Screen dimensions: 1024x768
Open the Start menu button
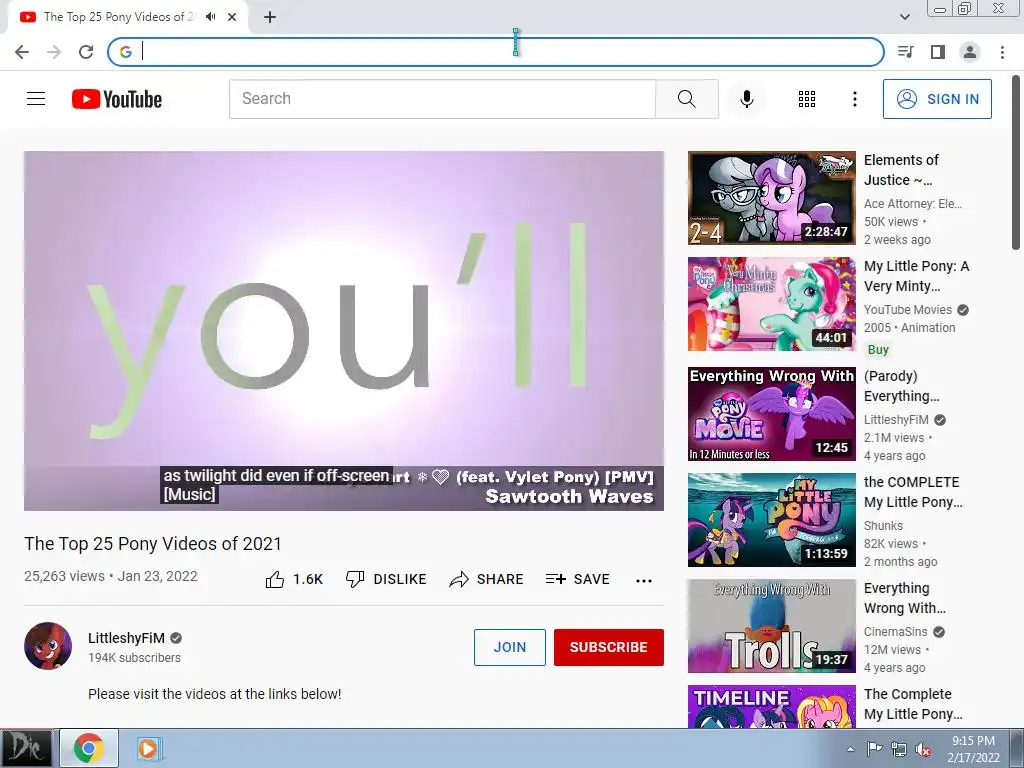point(25,748)
